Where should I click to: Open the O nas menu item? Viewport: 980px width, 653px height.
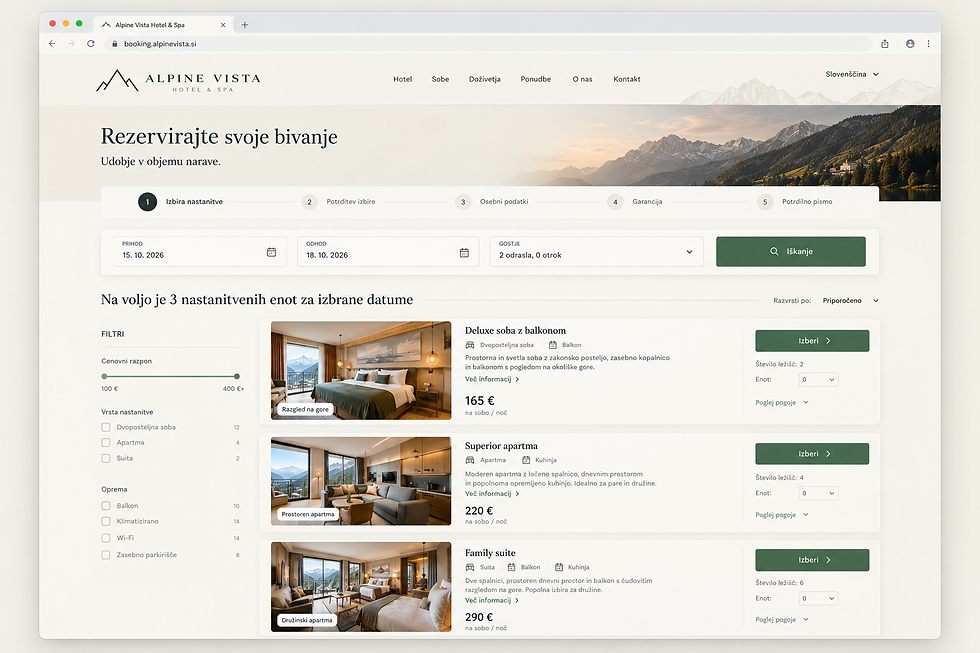pyautogui.click(x=582, y=79)
